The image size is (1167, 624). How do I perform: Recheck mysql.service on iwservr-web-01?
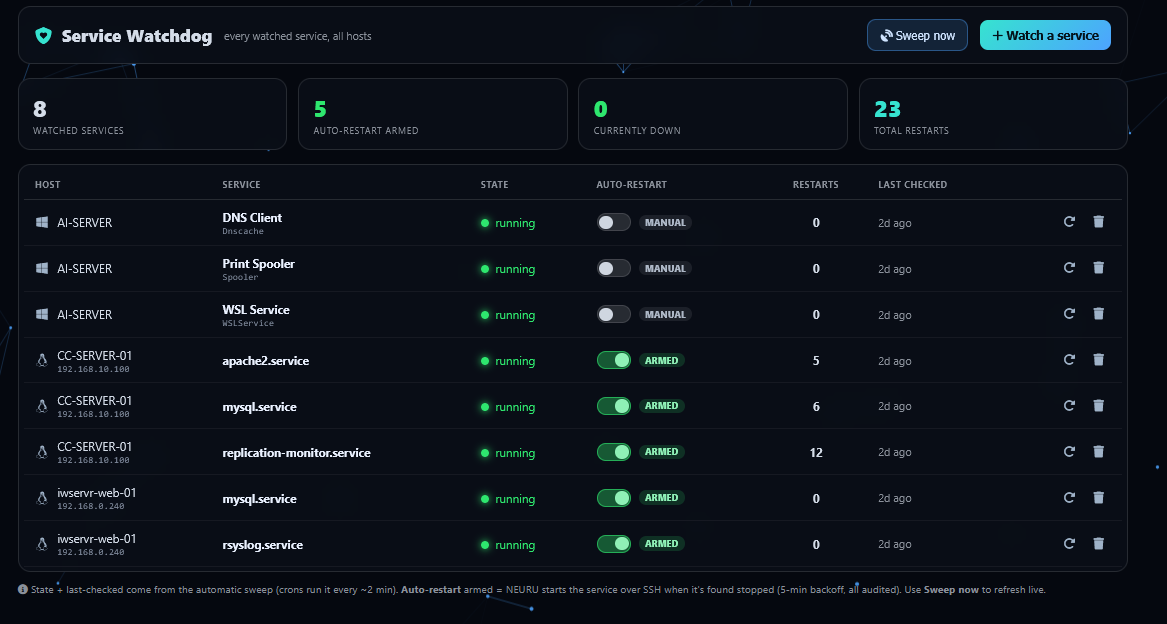tap(1070, 498)
